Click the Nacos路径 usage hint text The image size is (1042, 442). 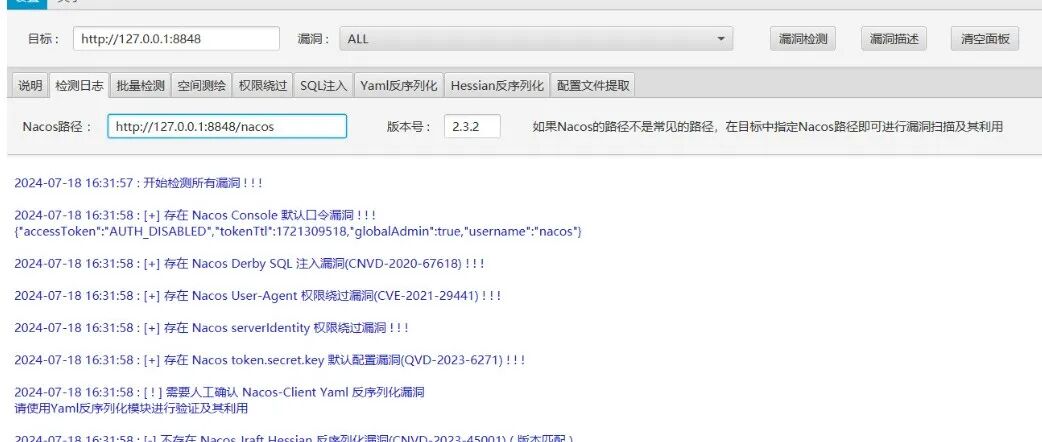pos(768,126)
